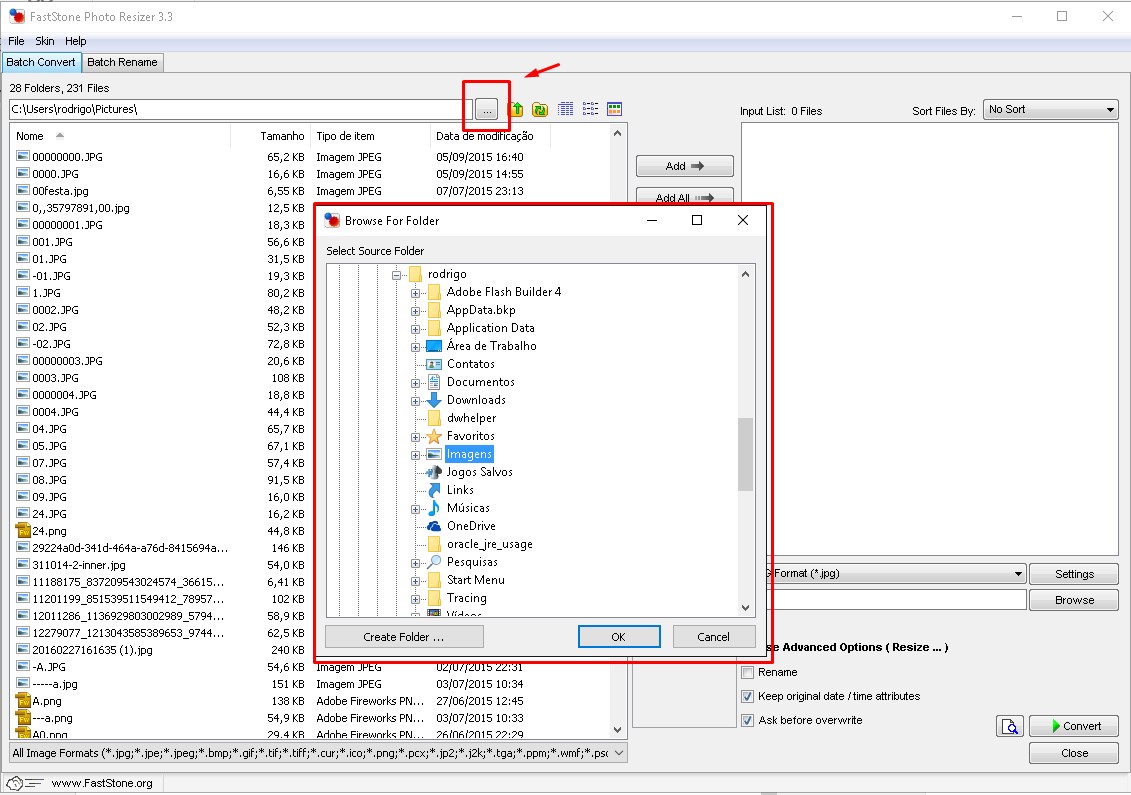Click the Favoritos star icon
The height and width of the screenshot is (795, 1131).
434,436
